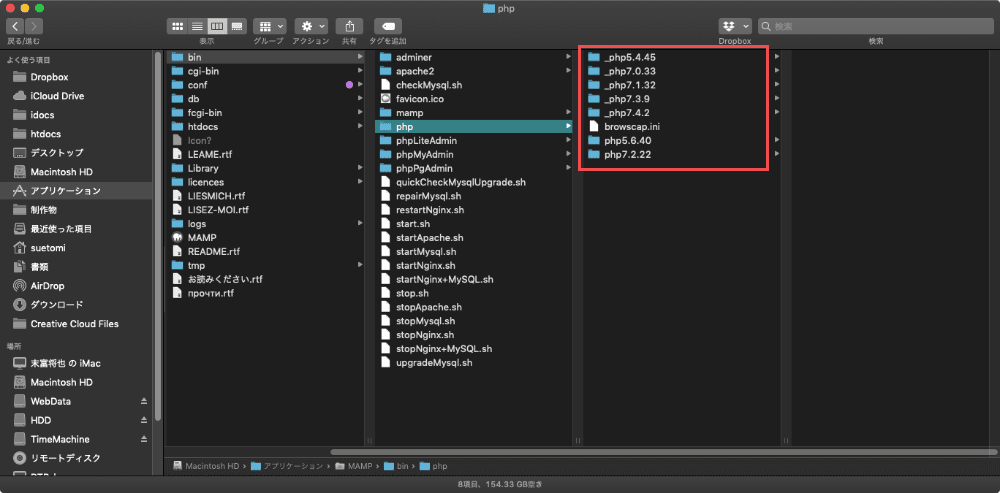
Task: Expand the _php7.4.2 folder arrow
Action: [x=776, y=113]
